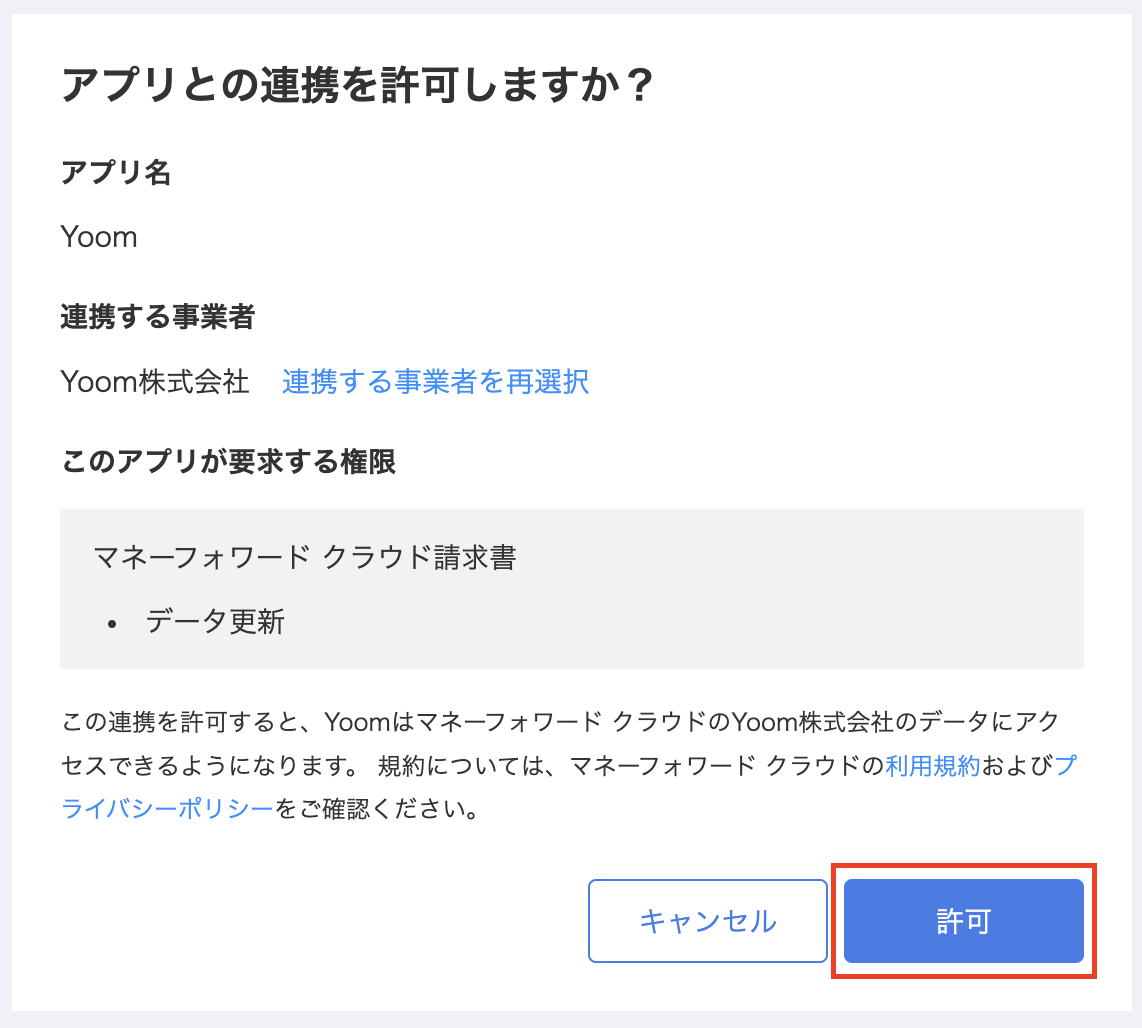This screenshot has width=1142, height=1028.
Task: Select the アプリ名 heading label
Action: click(116, 173)
